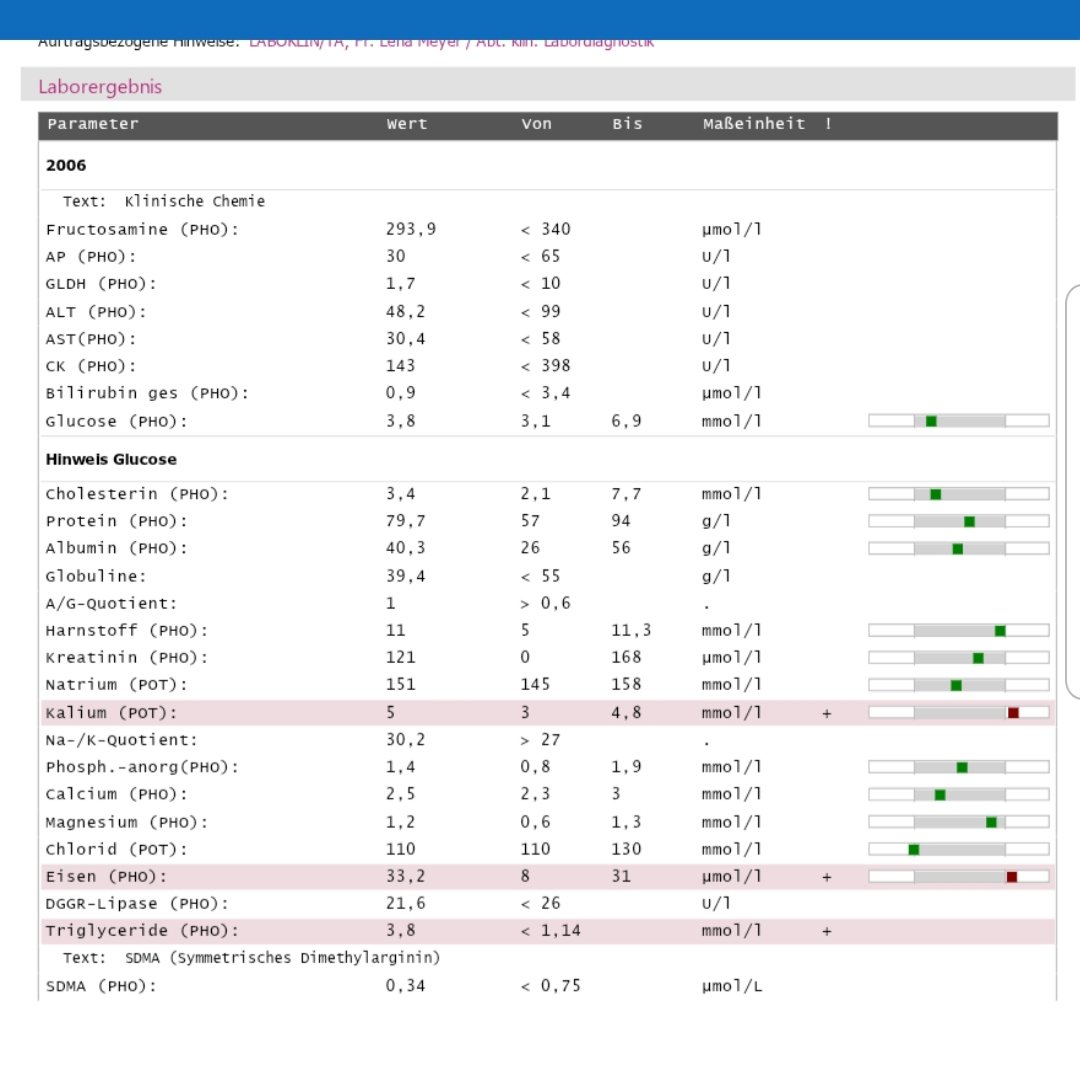Select the Calcium (PHO) parameter name
Screen dimensions: 1080x1080
click(x=116, y=794)
